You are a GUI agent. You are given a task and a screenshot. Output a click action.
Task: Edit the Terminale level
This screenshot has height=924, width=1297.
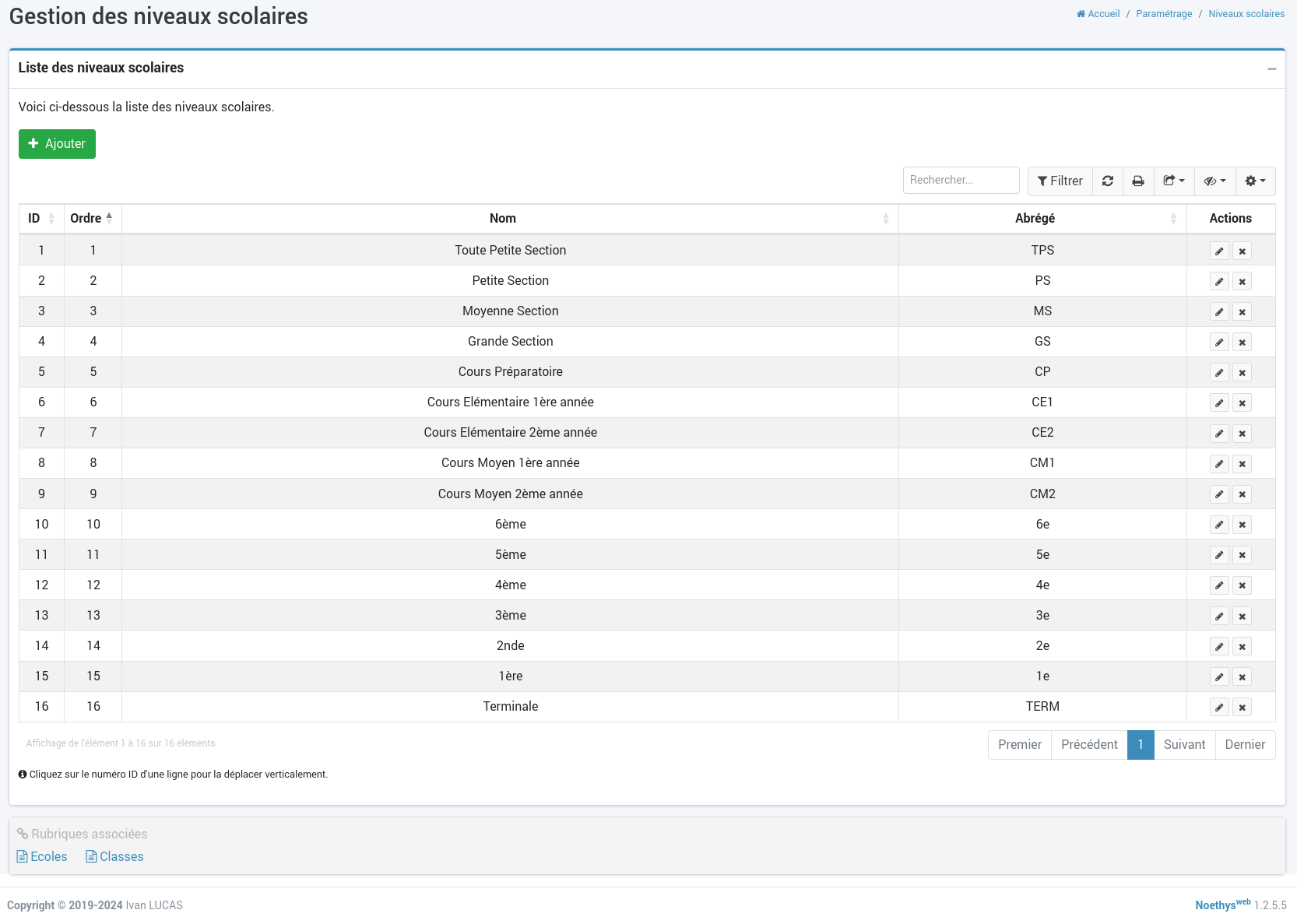click(x=1219, y=708)
